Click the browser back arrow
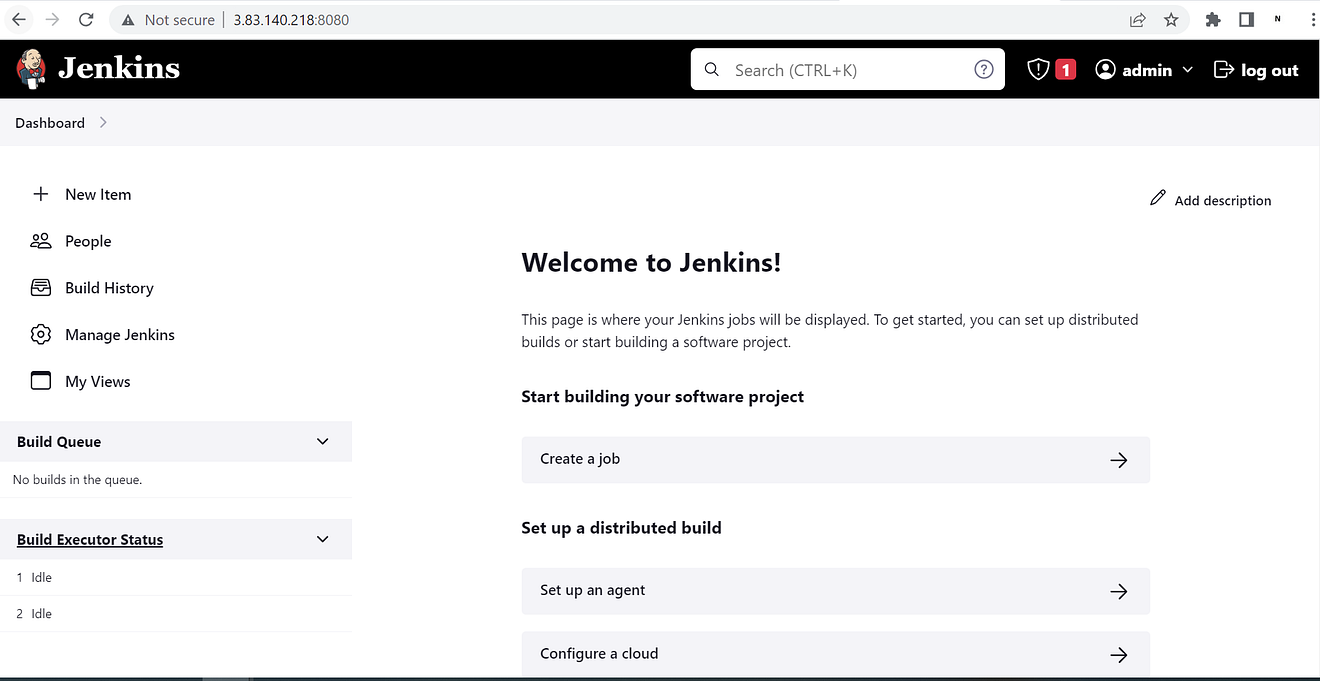This screenshot has width=1320, height=681. click(x=19, y=19)
